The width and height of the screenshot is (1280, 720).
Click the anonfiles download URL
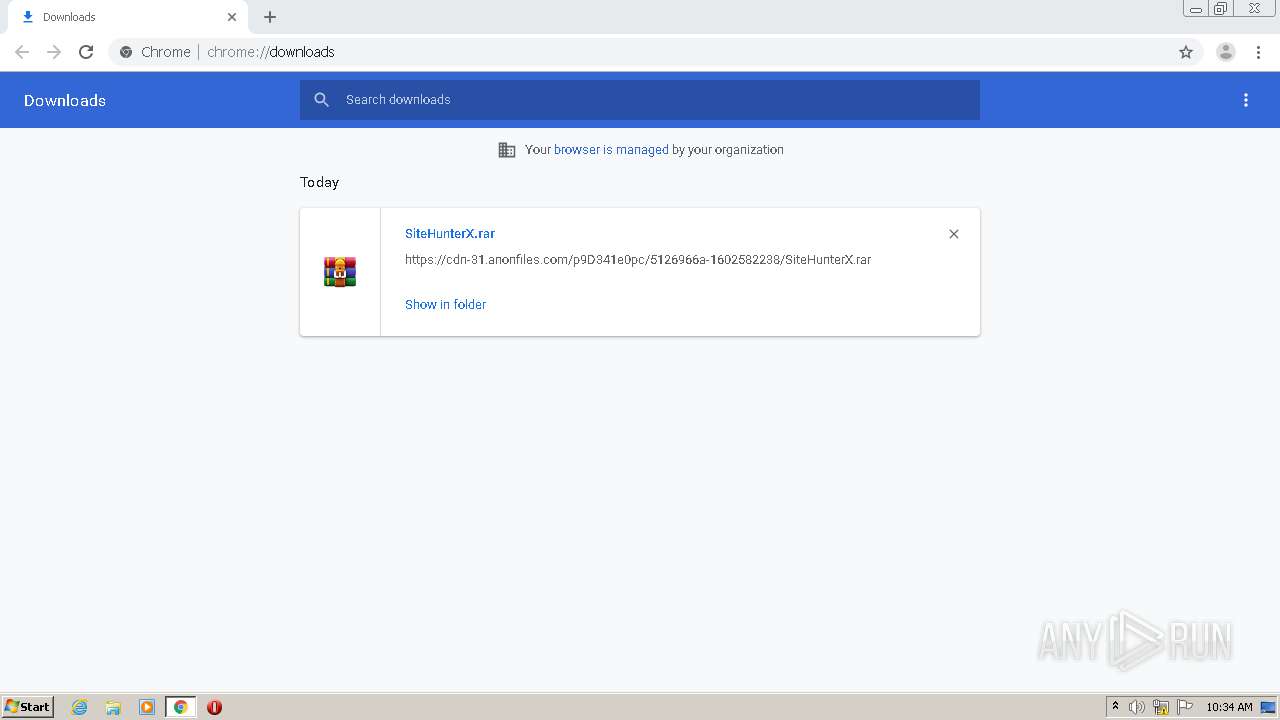638,259
